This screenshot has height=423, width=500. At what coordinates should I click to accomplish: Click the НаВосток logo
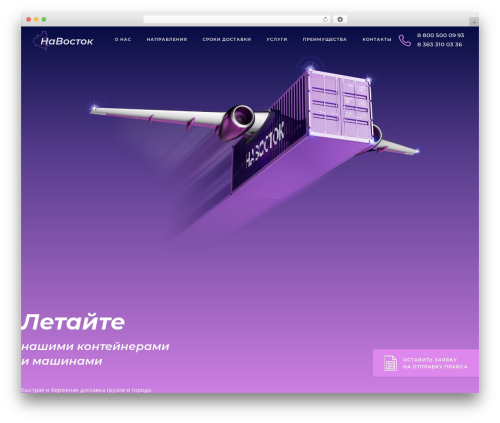tap(63, 41)
